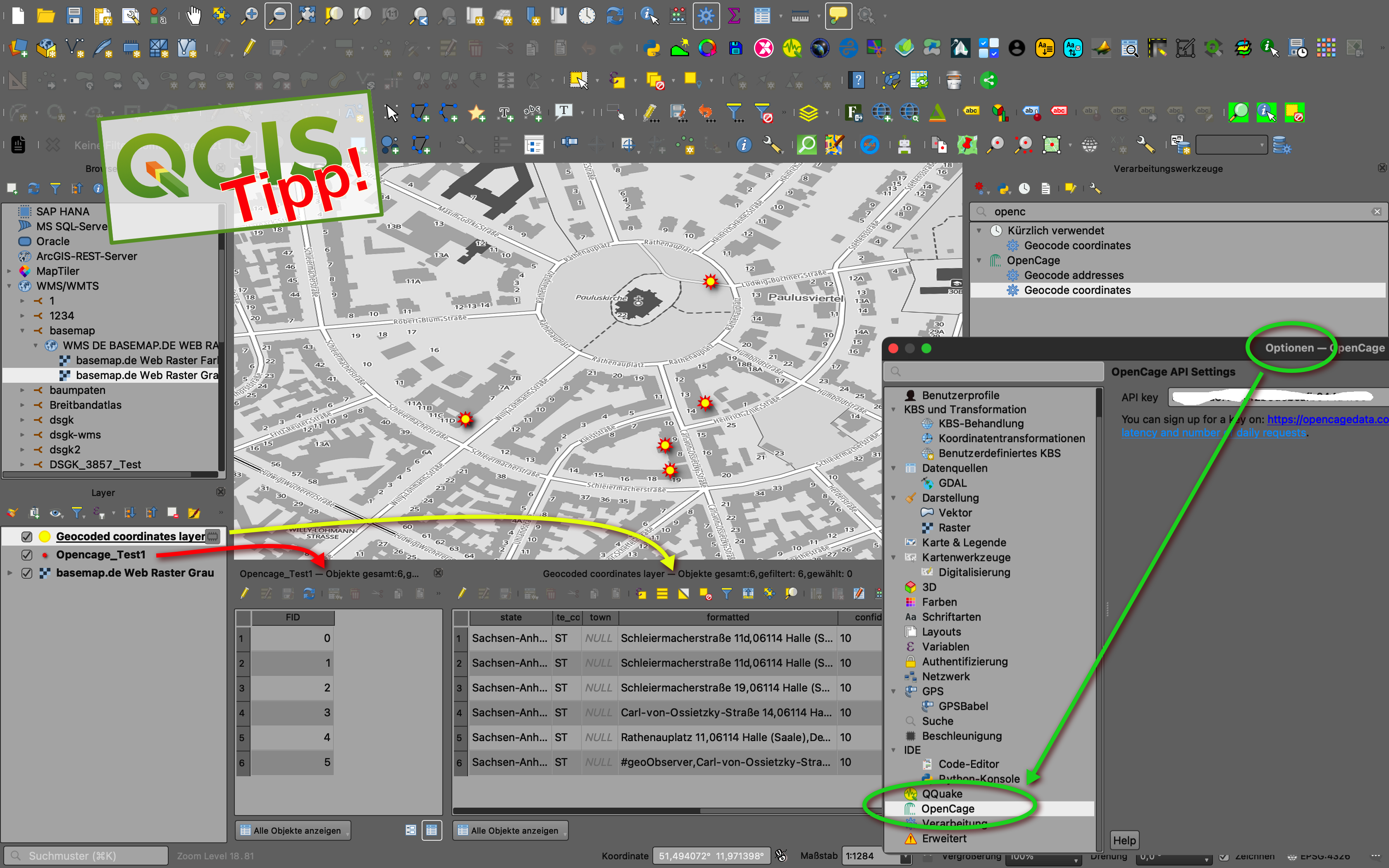The image size is (1389, 868).
Task: Expand the baumpaten WMS connection
Action: 22,390
